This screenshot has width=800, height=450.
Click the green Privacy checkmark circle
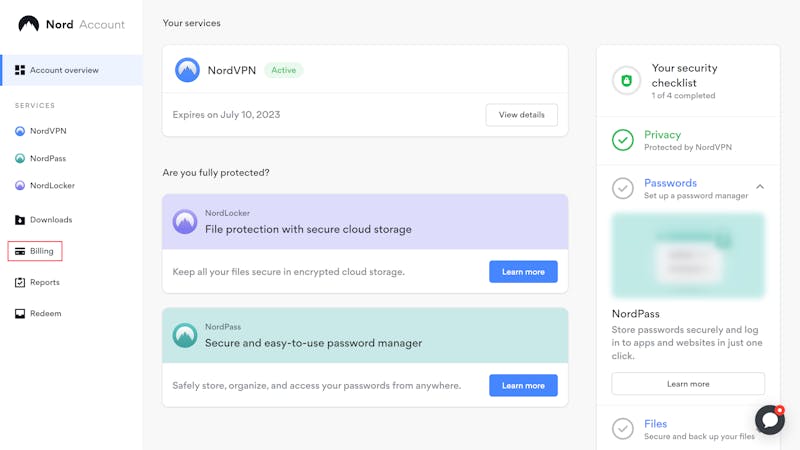click(623, 140)
